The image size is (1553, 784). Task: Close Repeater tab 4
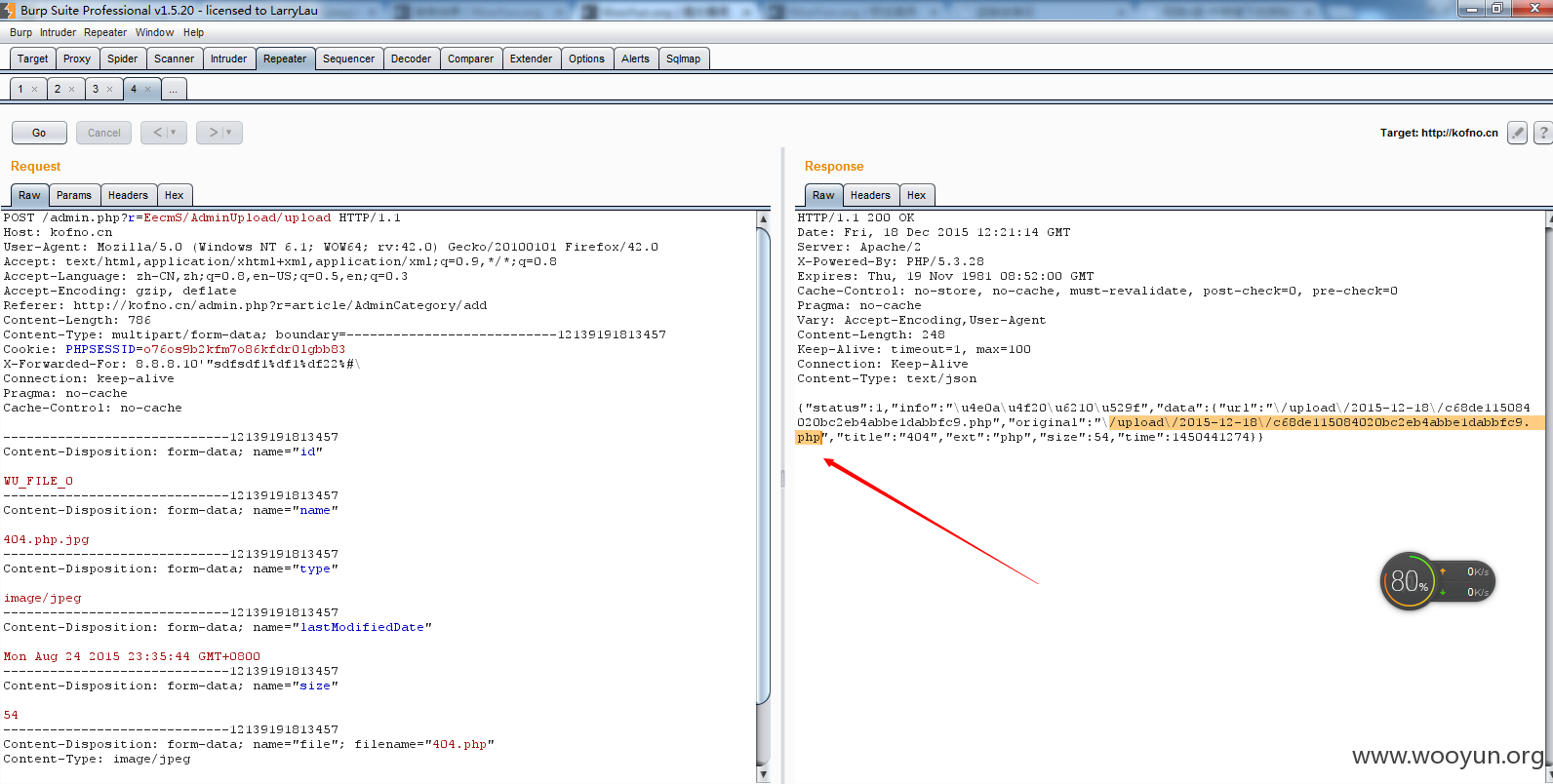click(x=148, y=90)
